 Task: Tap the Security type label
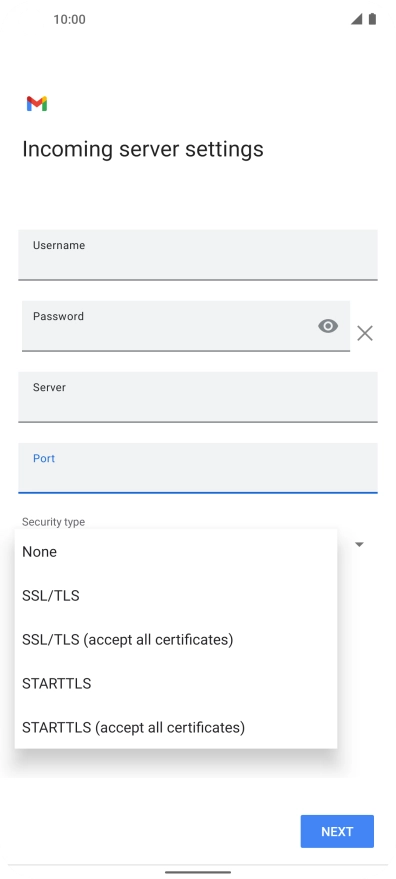tap(53, 522)
